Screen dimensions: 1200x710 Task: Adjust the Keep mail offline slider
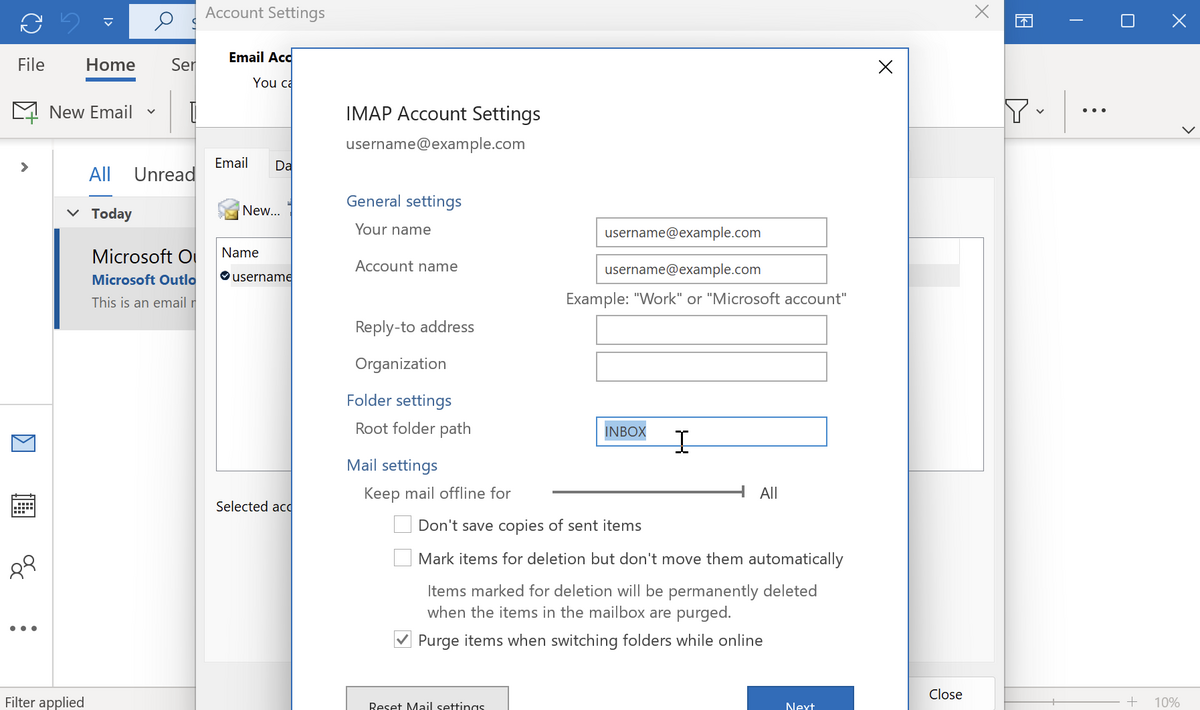point(649,492)
